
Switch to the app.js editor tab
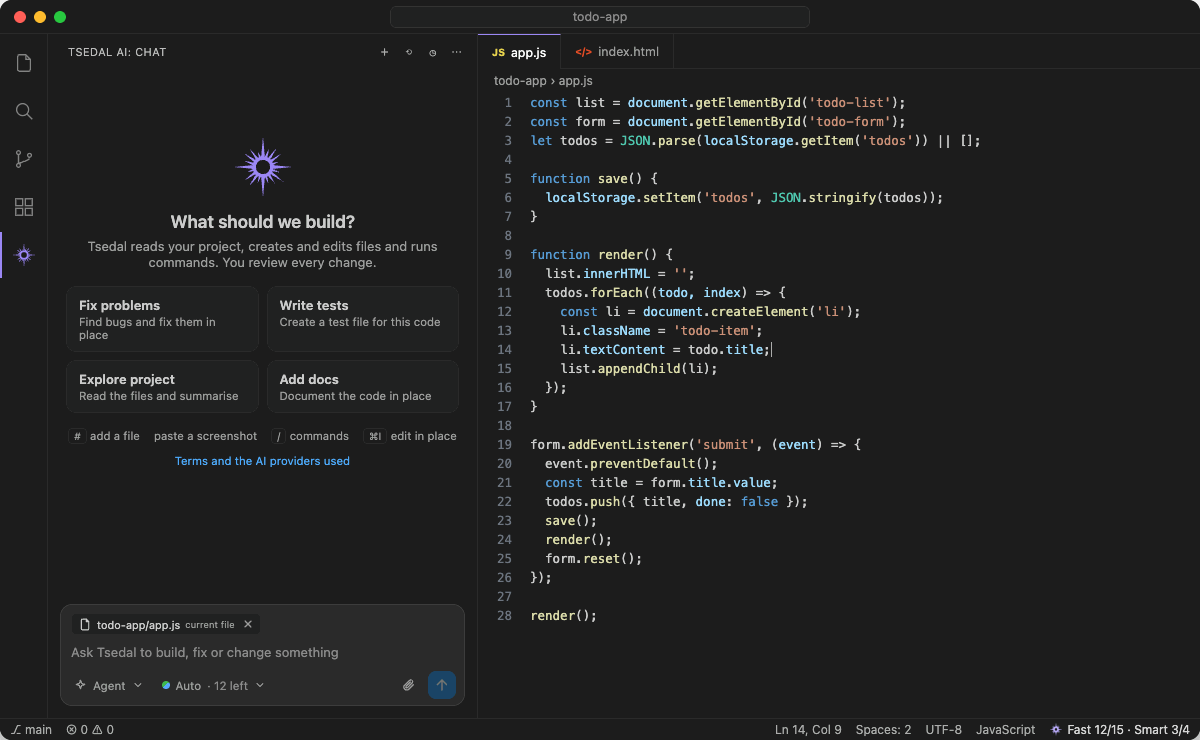pos(519,52)
